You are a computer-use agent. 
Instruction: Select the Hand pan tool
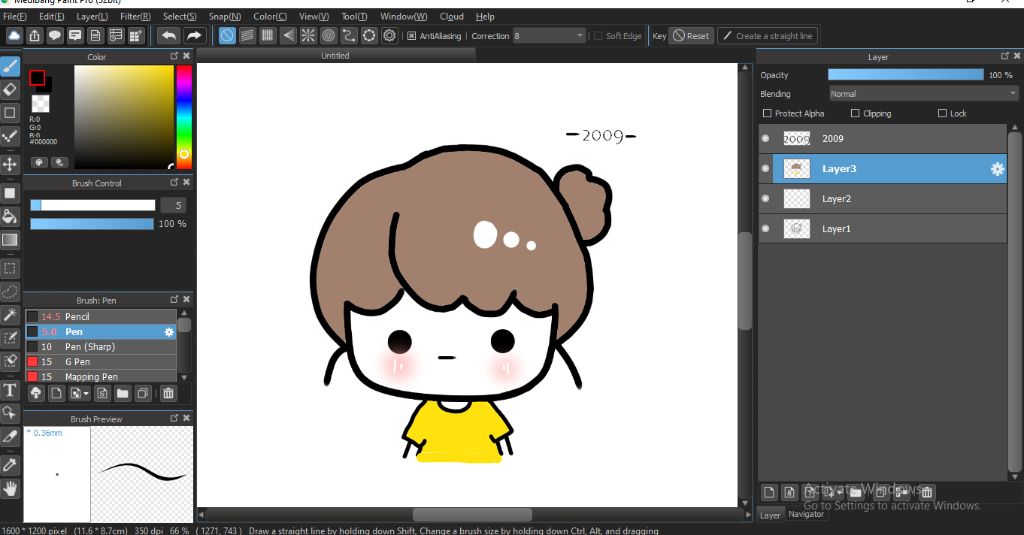[x=10, y=489]
